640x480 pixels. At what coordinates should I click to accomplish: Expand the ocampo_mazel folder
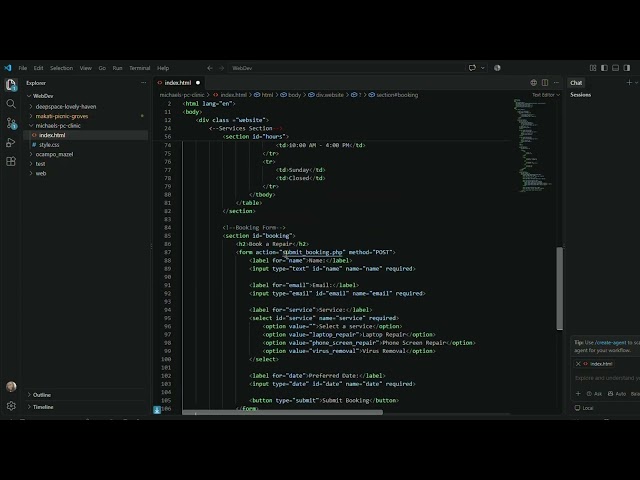click(x=54, y=154)
